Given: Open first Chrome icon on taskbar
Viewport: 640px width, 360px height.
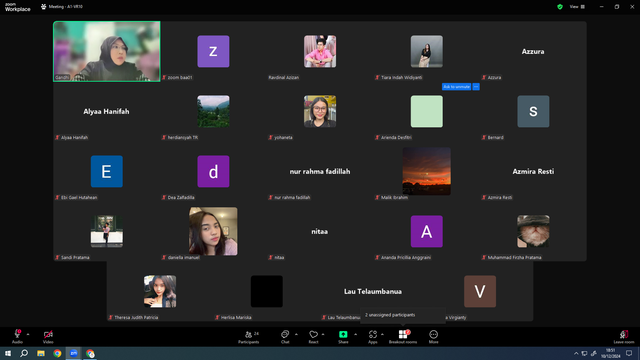Looking at the screenshot, I should coord(57,353).
